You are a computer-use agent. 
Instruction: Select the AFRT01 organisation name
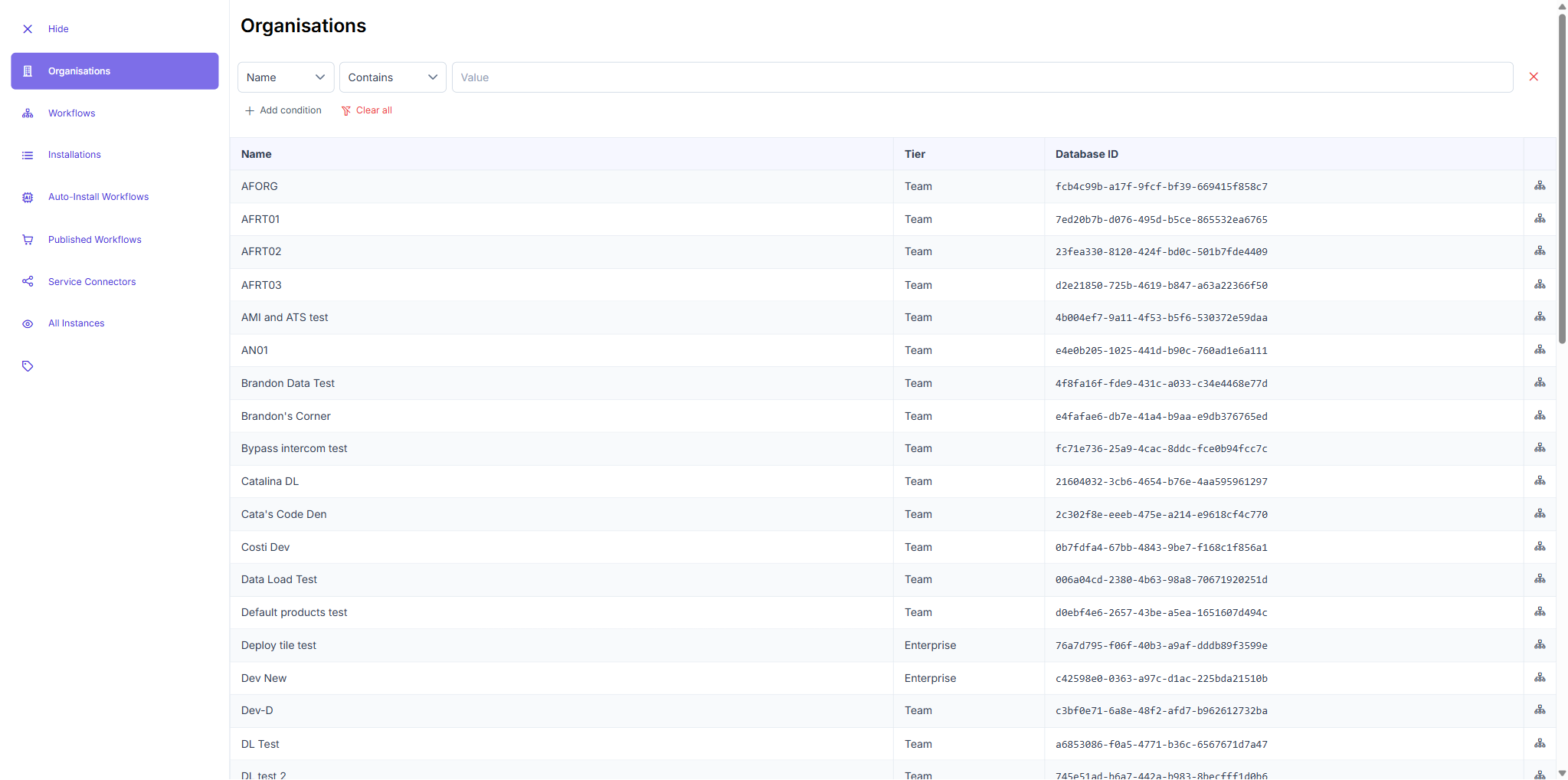[260, 219]
